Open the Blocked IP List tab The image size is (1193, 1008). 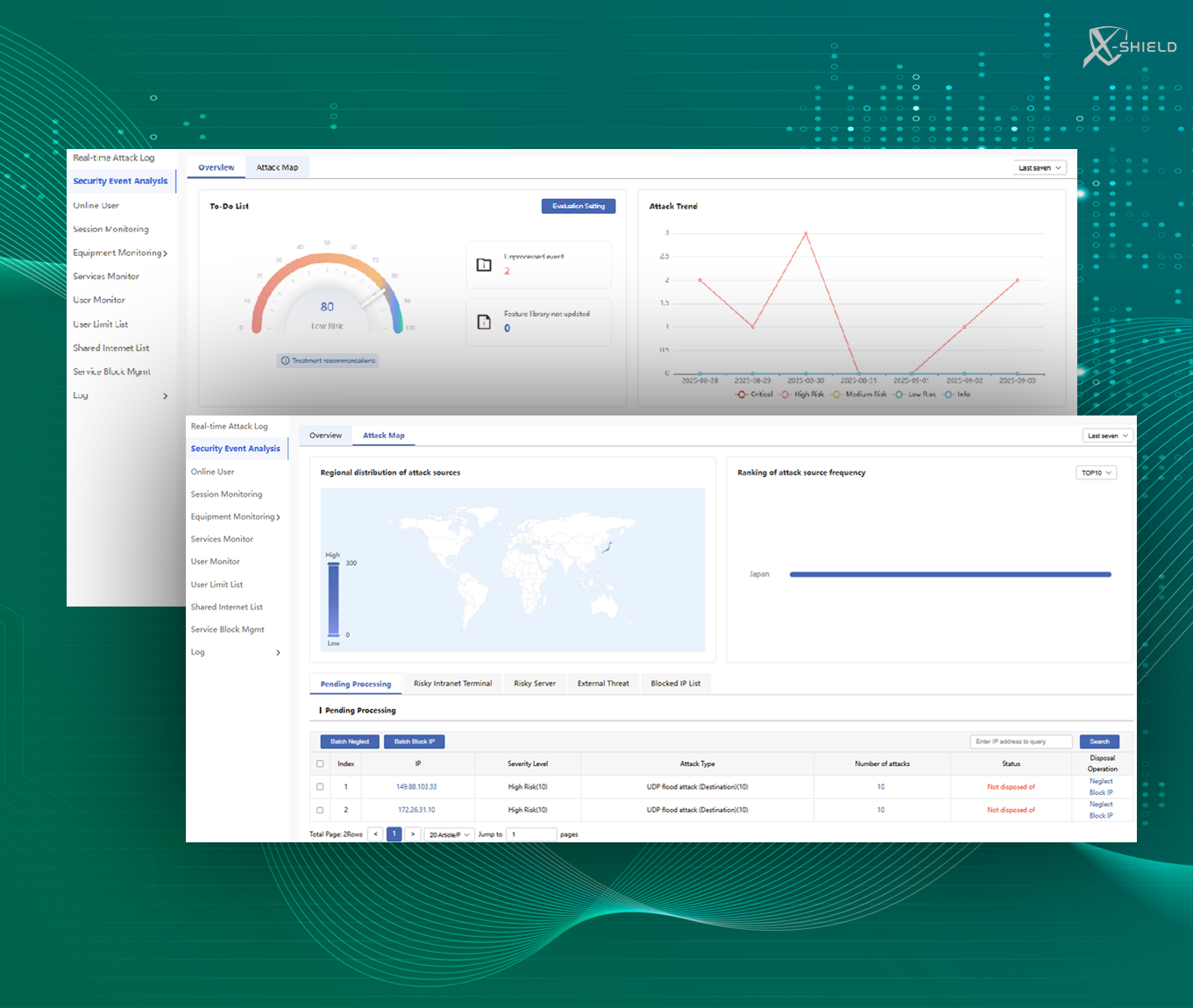(675, 684)
